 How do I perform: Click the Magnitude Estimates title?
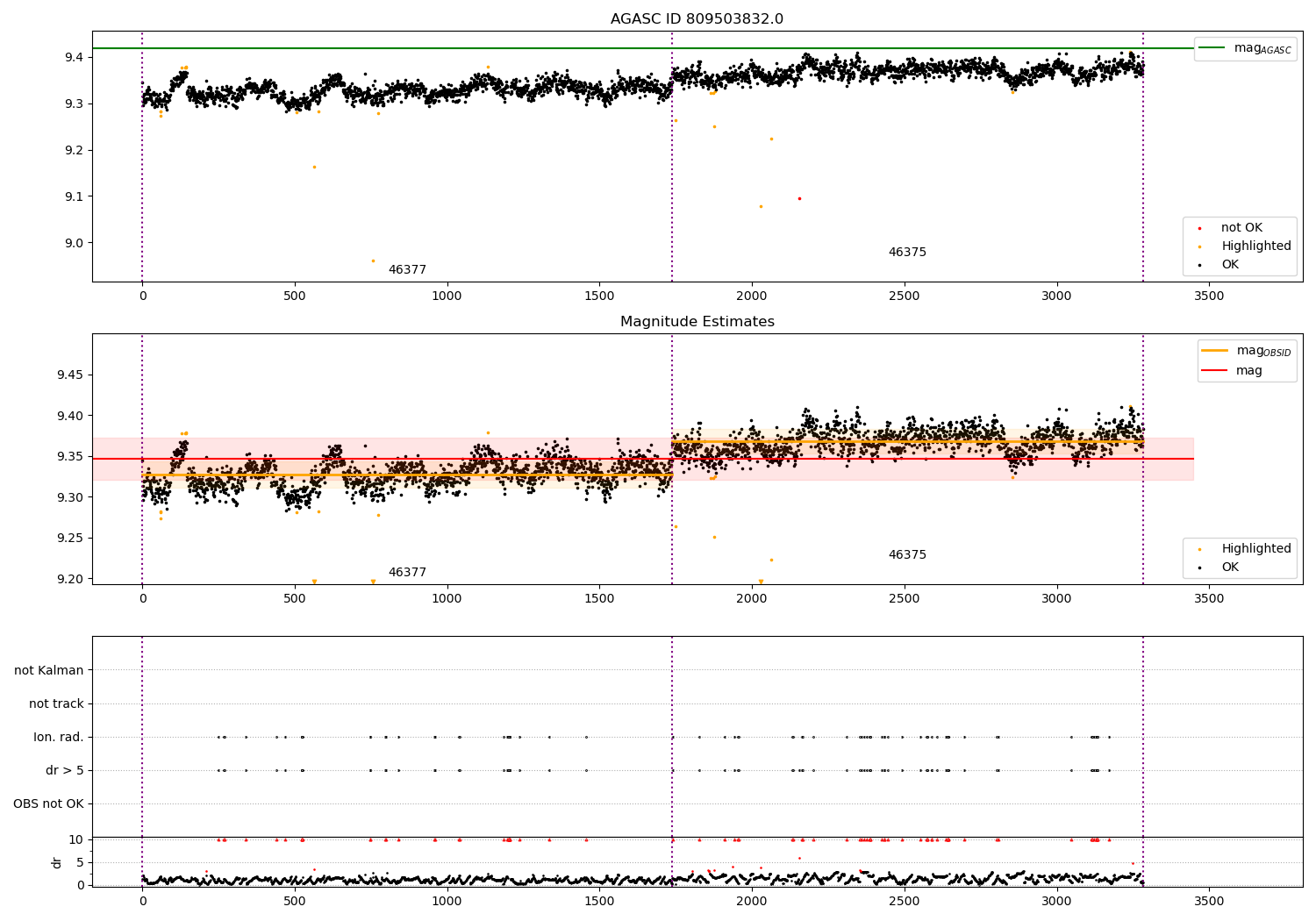(x=697, y=322)
